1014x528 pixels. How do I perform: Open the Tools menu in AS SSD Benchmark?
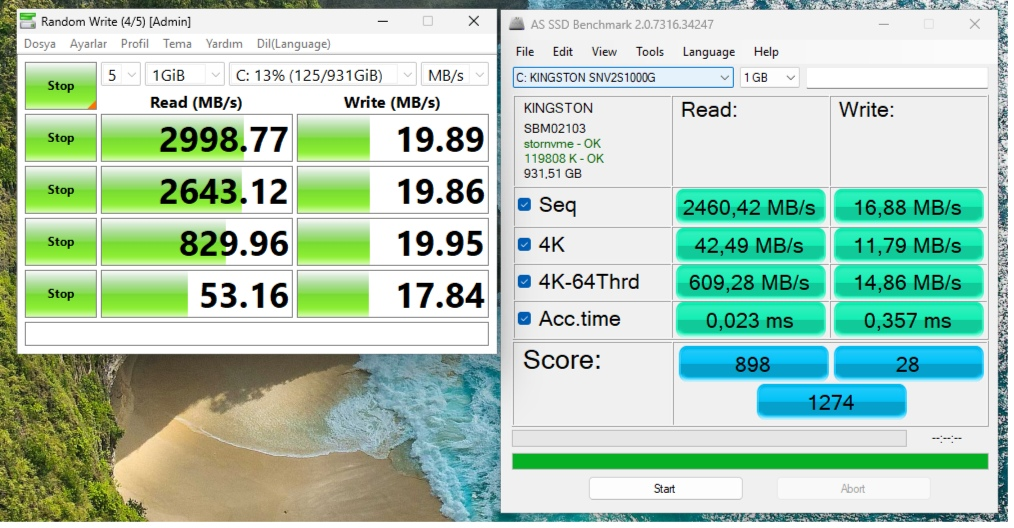(x=649, y=52)
